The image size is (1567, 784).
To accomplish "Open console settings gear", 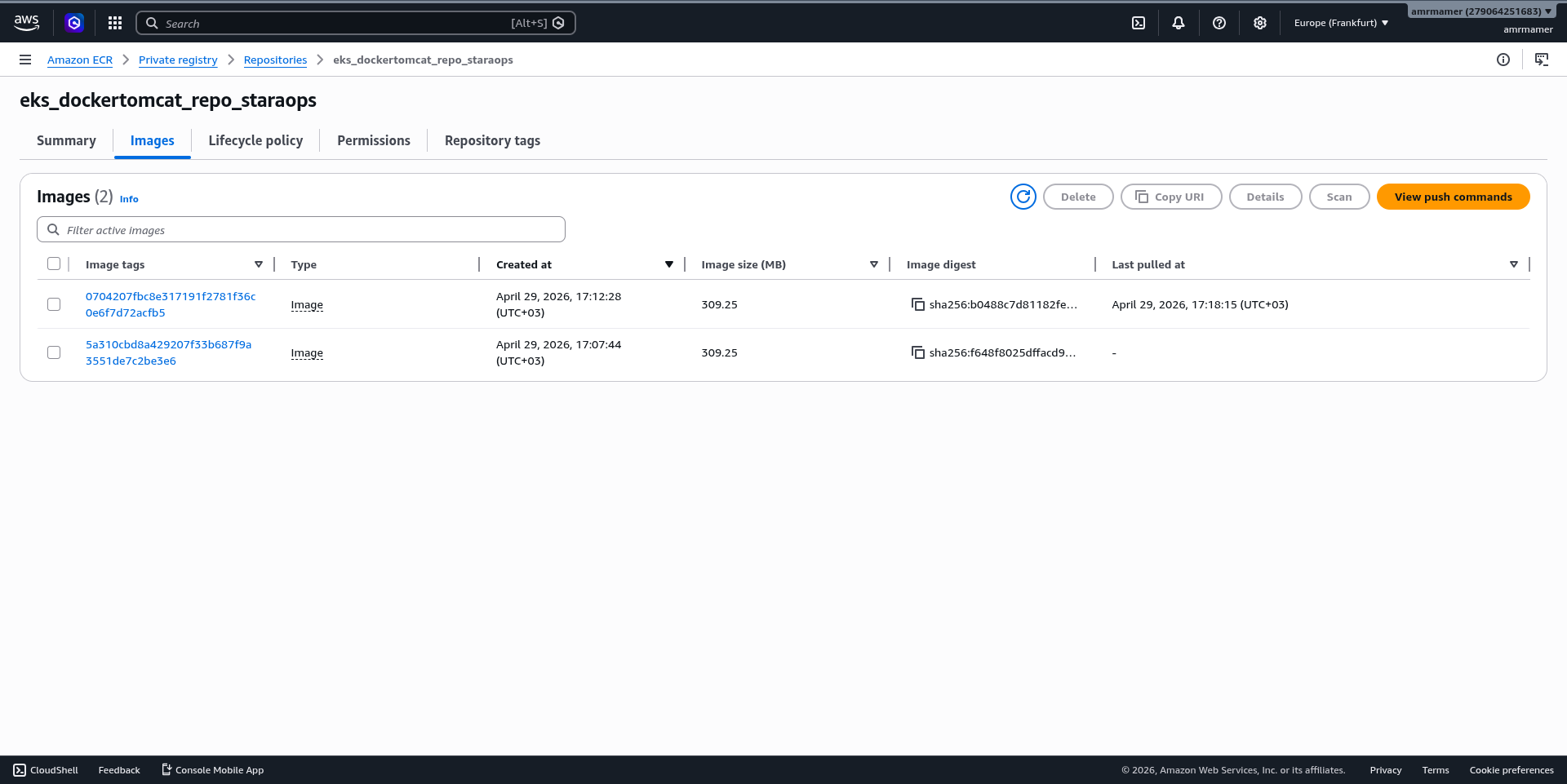I will pyautogui.click(x=1260, y=23).
